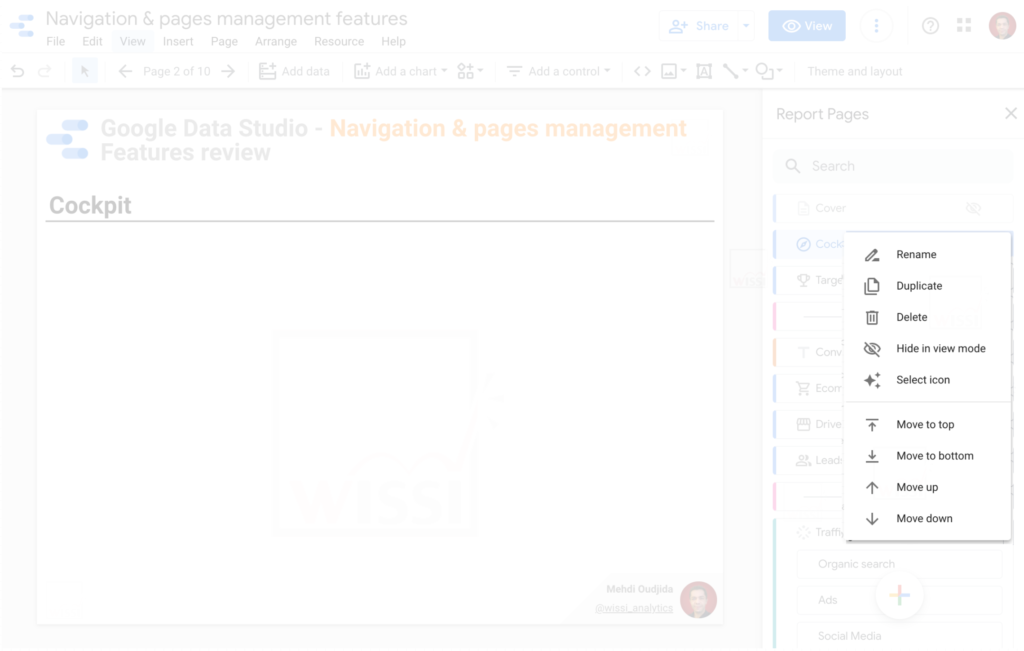Image resolution: width=1024 pixels, height=651 pixels.
Task: Open community visualizations and components dropdown
Action: [x=470, y=71]
